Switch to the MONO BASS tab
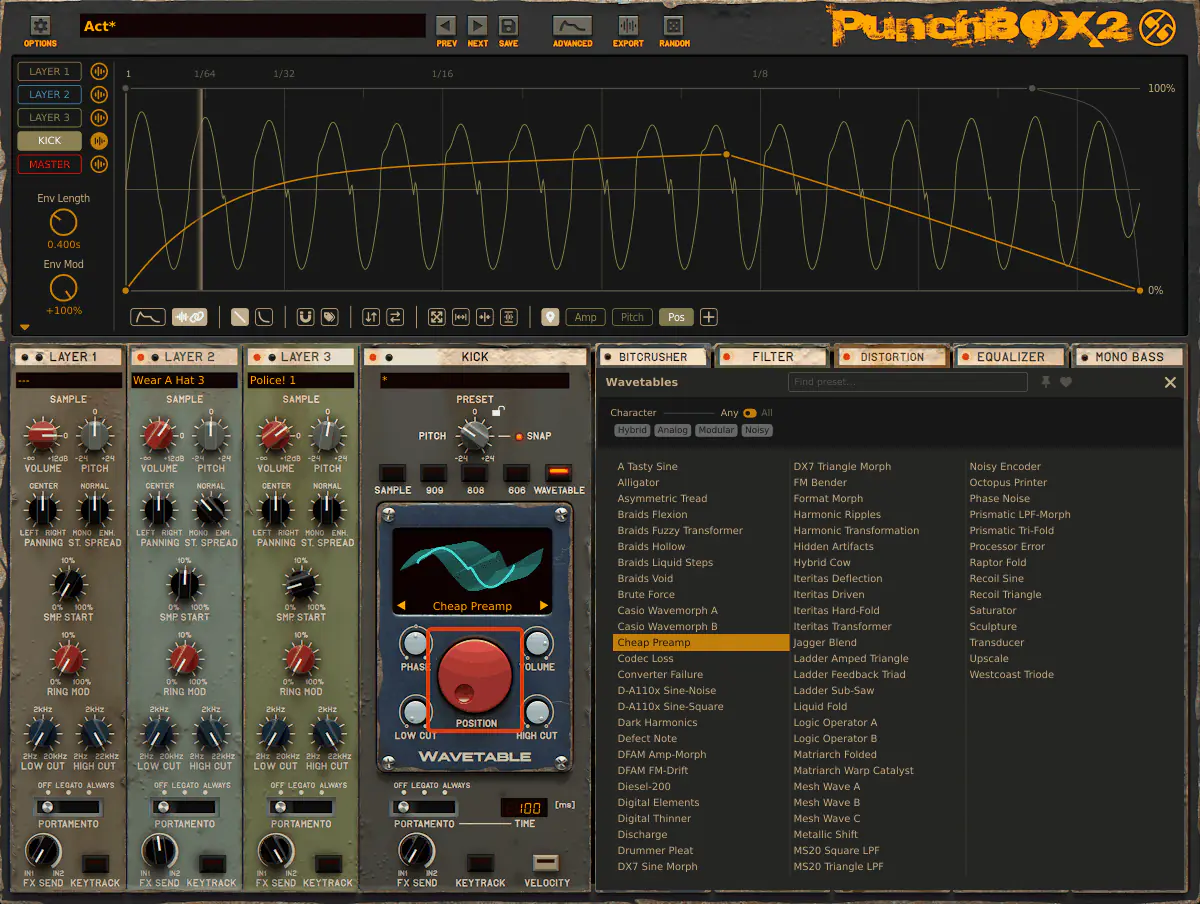Image resolution: width=1200 pixels, height=904 pixels. pos(1129,357)
